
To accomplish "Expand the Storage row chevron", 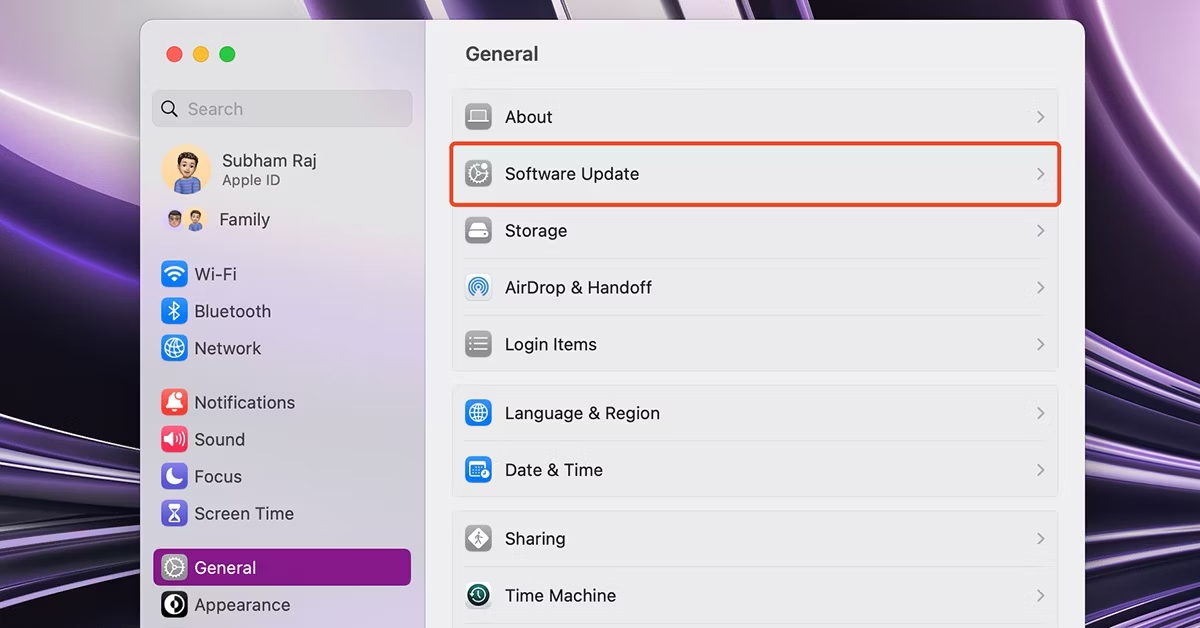I will click(1040, 231).
